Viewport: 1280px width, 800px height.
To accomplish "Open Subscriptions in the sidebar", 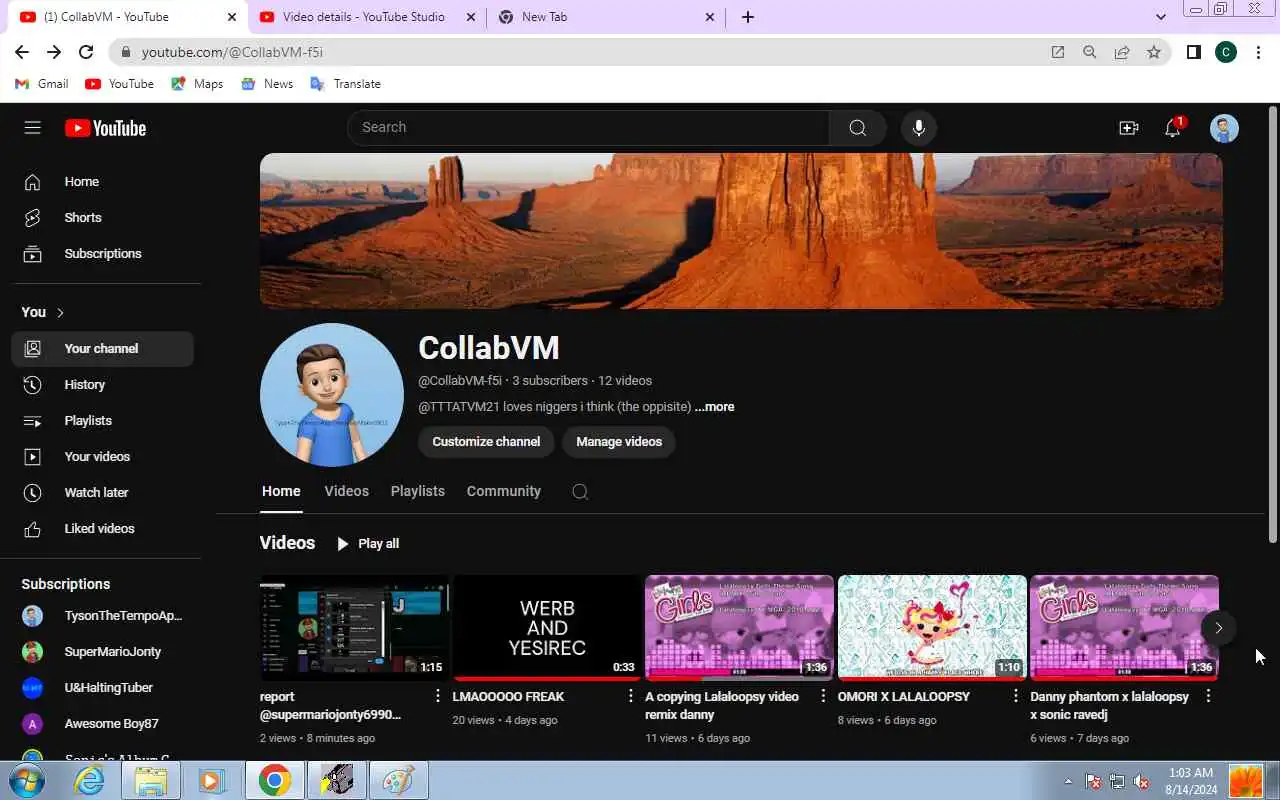I will pos(103,254).
